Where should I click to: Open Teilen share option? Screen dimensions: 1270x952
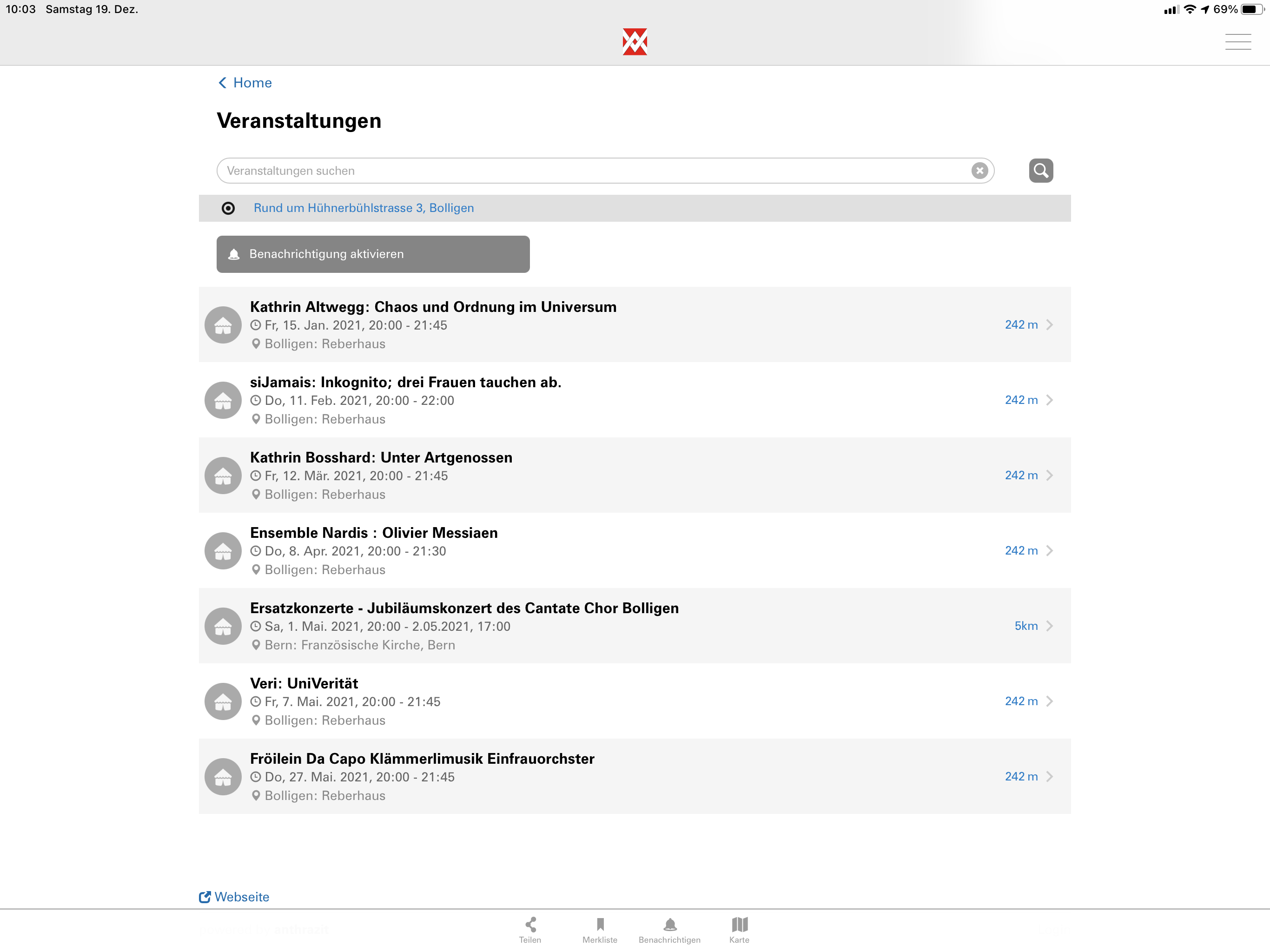530,930
